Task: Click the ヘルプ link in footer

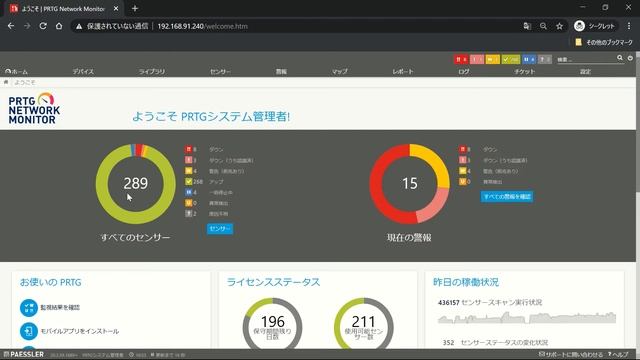Action: (x=618, y=354)
